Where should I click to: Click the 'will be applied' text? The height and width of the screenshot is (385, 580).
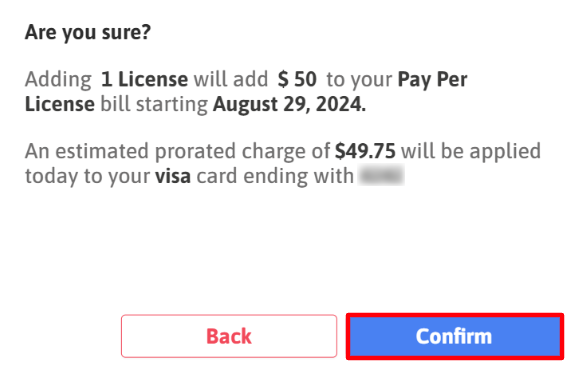471,152
